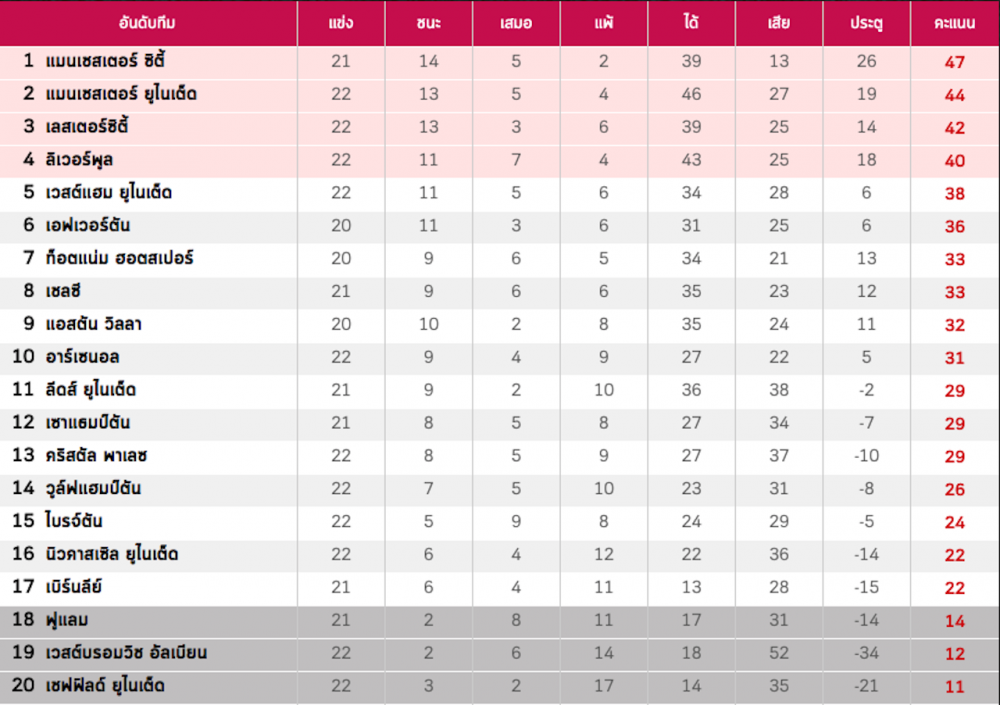
Task: Select ท็อตแน่ม ฮอตสเปอร์ team name
Action: (x=119, y=258)
